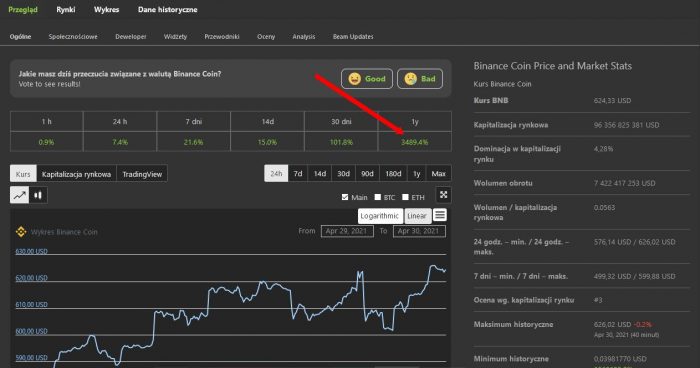The image size is (700, 368).
Task: Vote Good with smiley face
Action: (367, 79)
